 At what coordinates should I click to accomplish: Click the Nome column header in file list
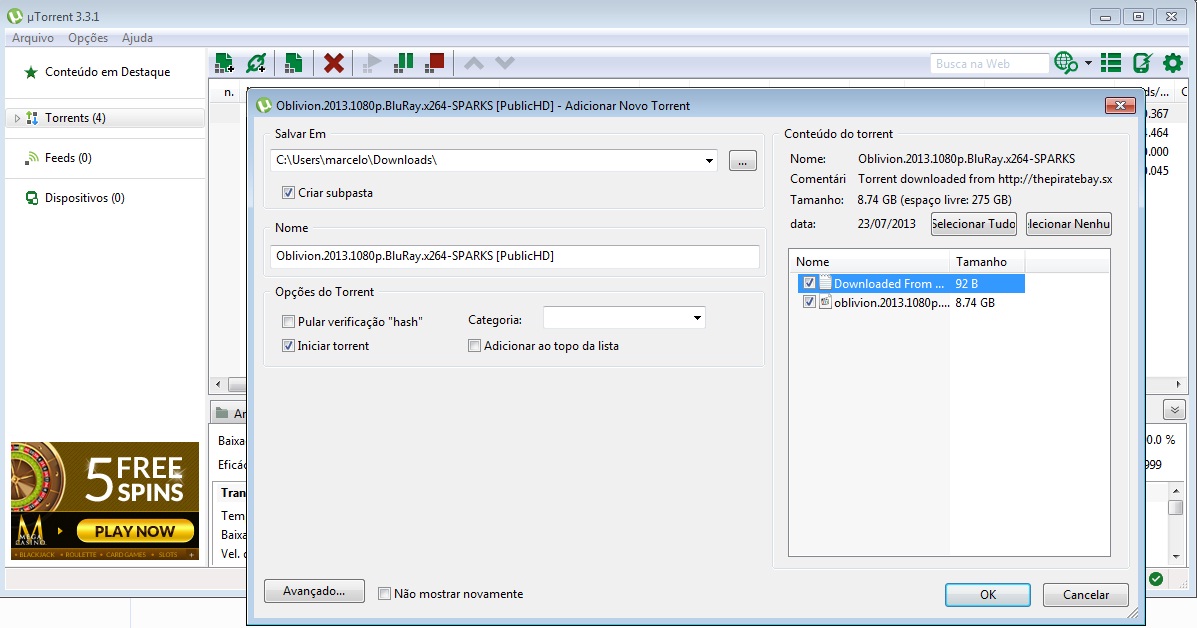coord(870,262)
